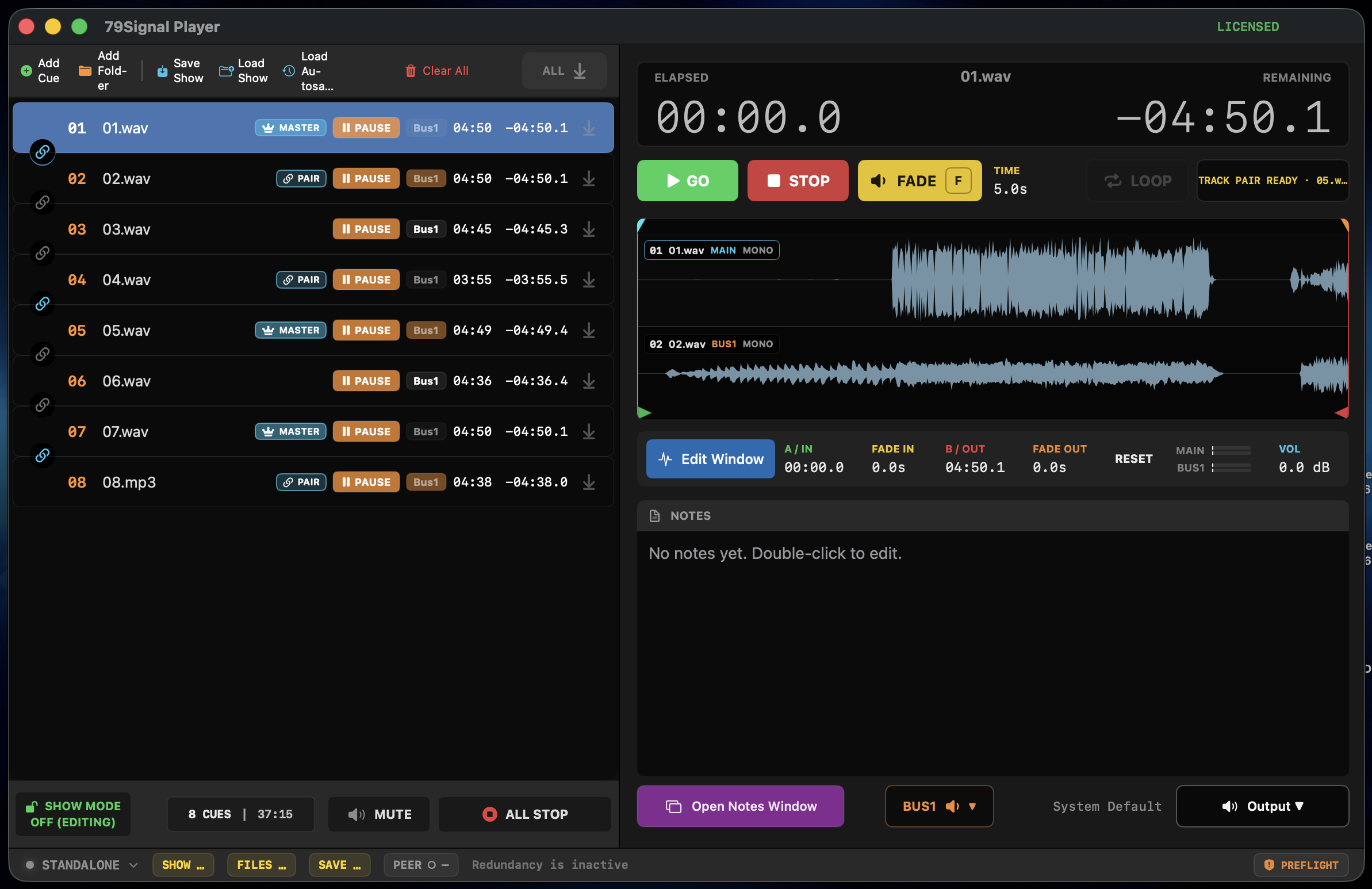Click the Add Folder icon

(85, 71)
